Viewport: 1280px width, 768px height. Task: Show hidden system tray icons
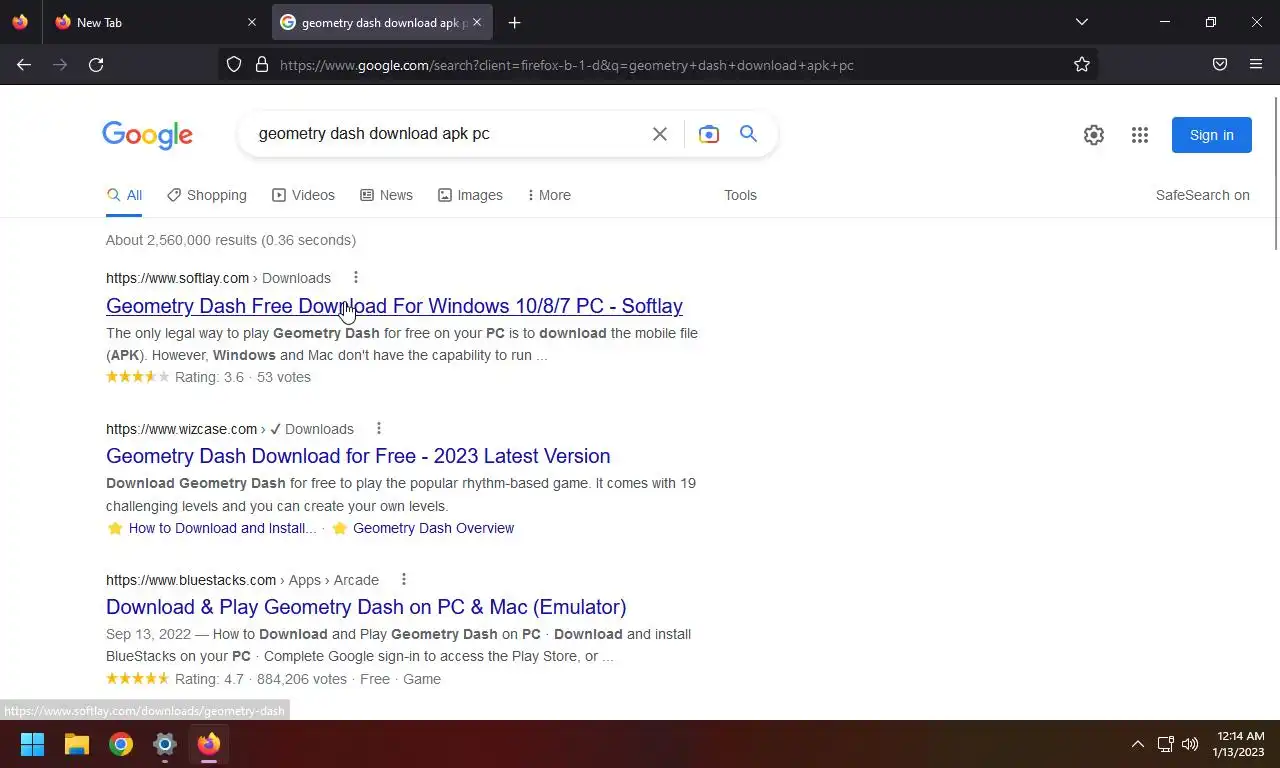pos(1137,744)
